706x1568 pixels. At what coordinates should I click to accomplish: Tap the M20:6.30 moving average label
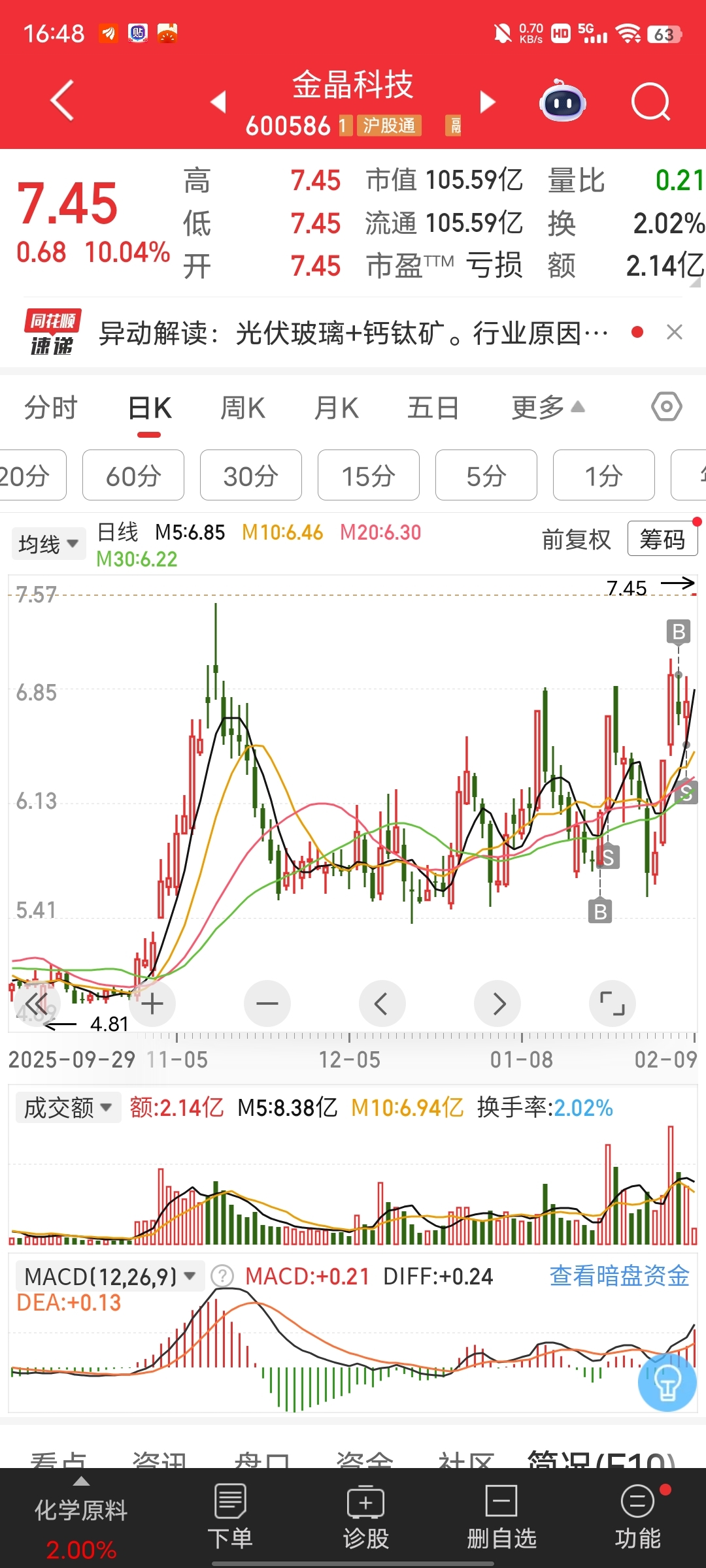(x=380, y=532)
